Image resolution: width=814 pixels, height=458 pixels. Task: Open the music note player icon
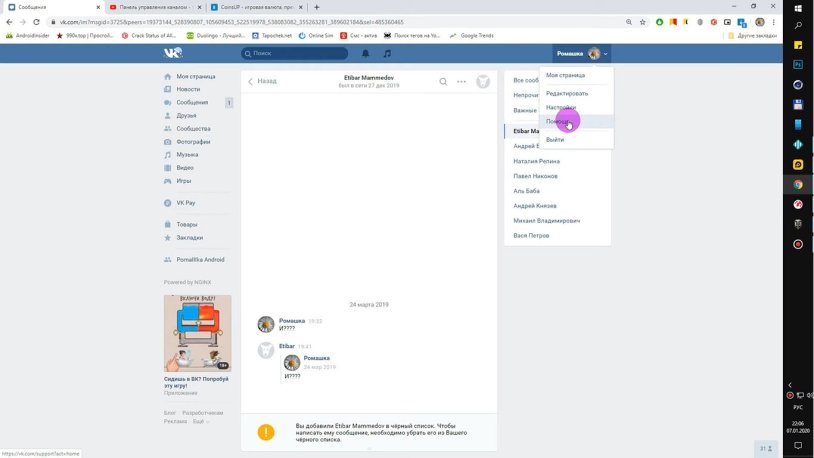click(x=387, y=53)
